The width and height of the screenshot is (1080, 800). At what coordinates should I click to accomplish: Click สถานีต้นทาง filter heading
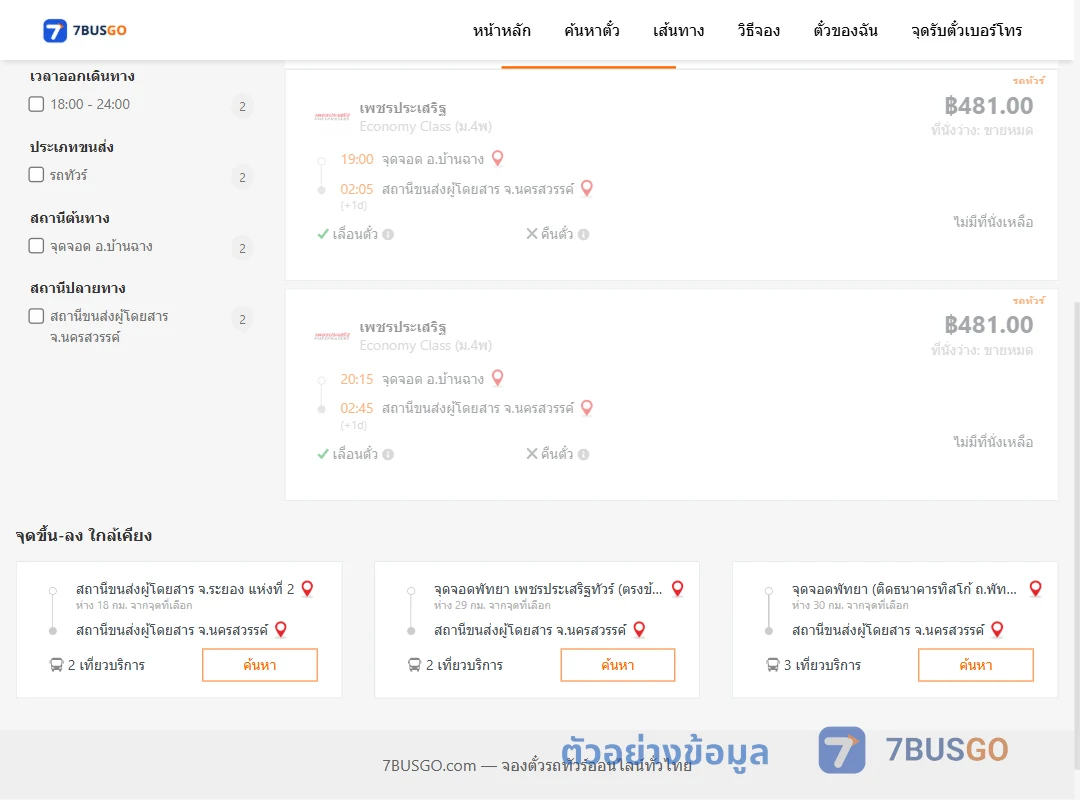point(70,218)
